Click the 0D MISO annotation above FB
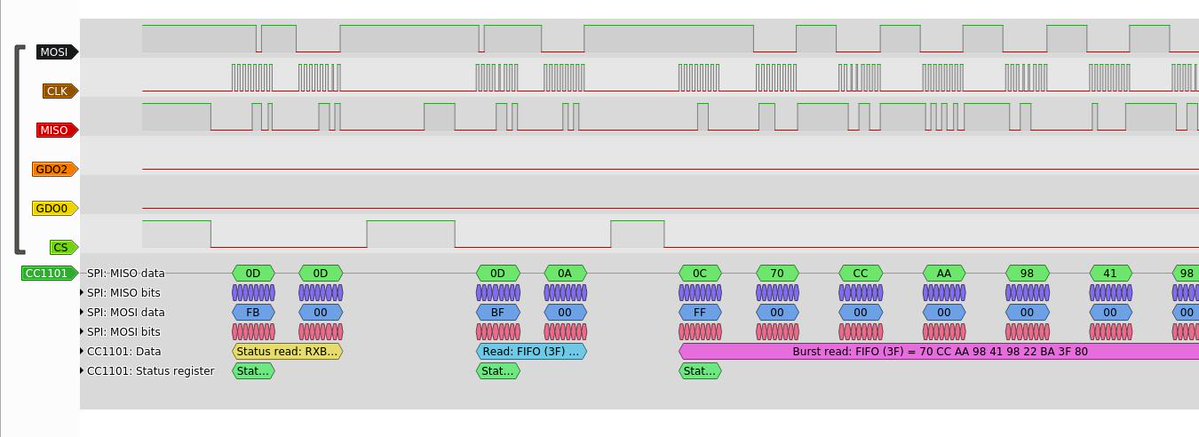The width and height of the screenshot is (1199, 437). coord(253,273)
